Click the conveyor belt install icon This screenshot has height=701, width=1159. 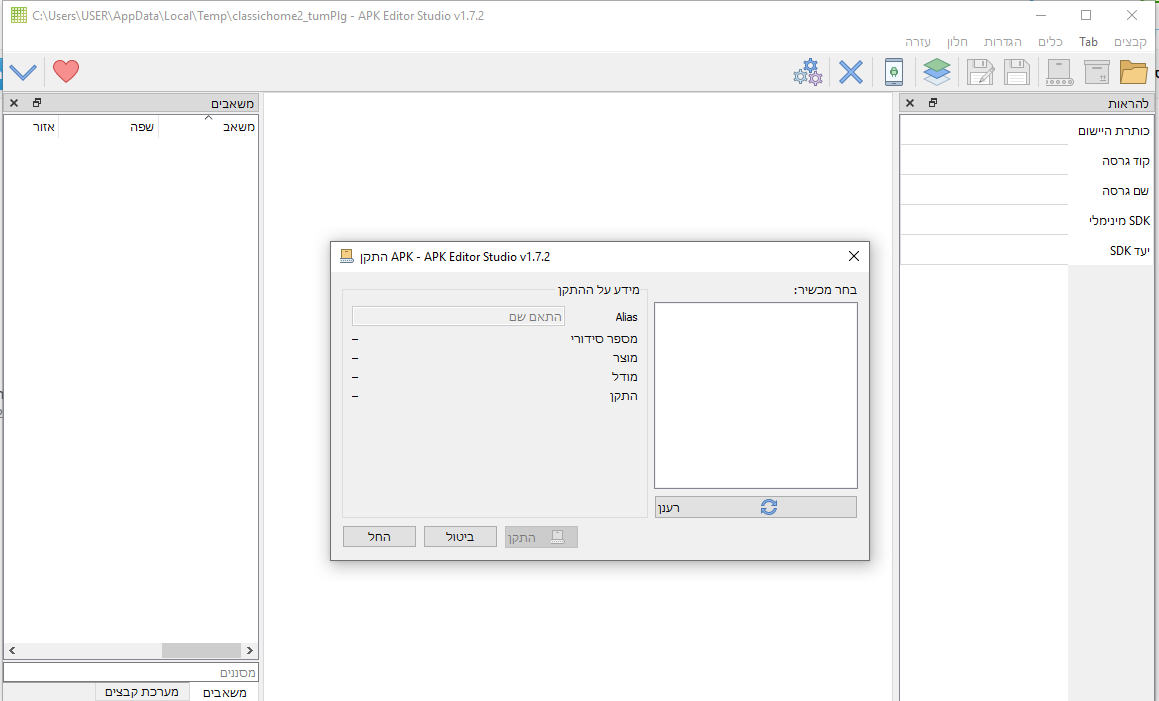(x=1059, y=72)
